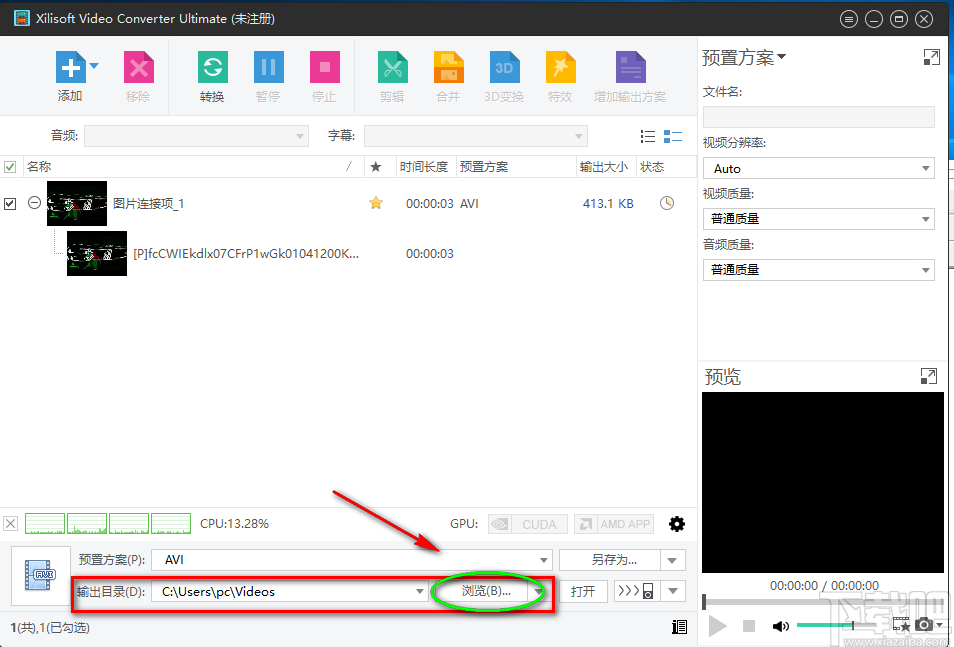Toggle the AMD APP acceleration button
954x647 pixels.
click(x=614, y=524)
